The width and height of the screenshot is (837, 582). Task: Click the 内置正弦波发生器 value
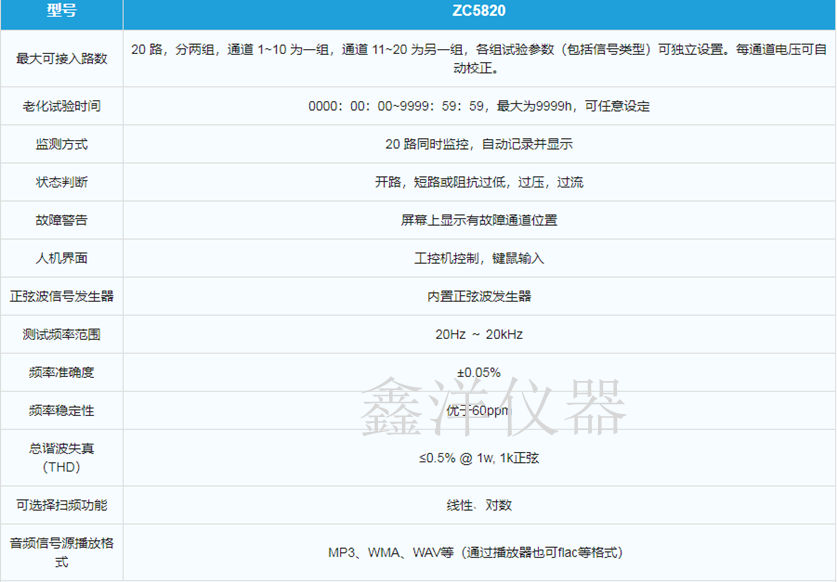(479, 296)
